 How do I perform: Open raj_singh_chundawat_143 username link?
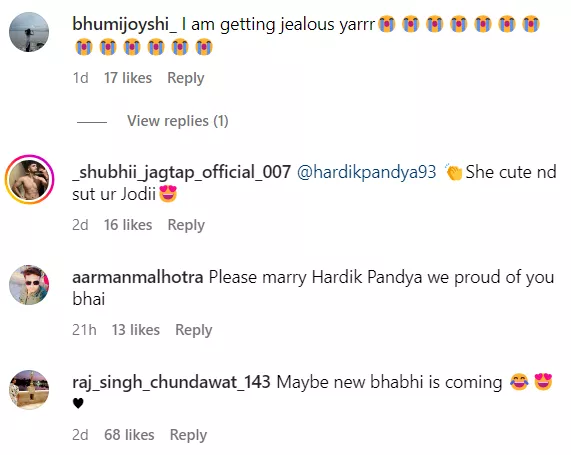click(171, 382)
